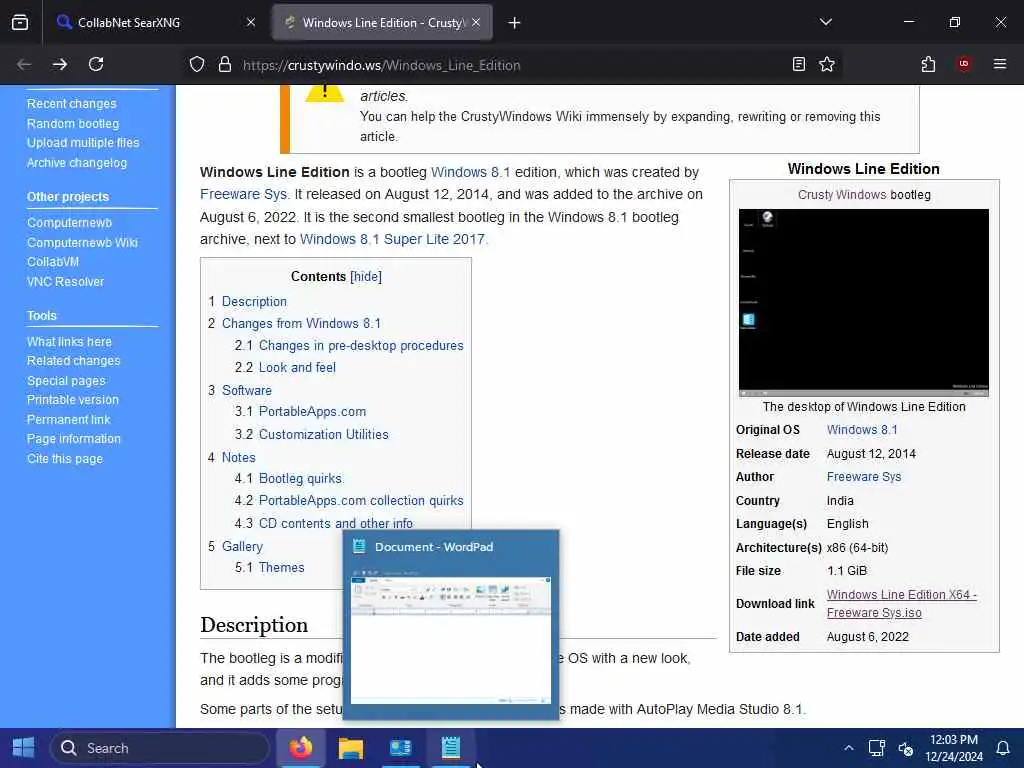Close the Windows Line Edition tab
The height and width of the screenshot is (768, 1024).
(476, 23)
